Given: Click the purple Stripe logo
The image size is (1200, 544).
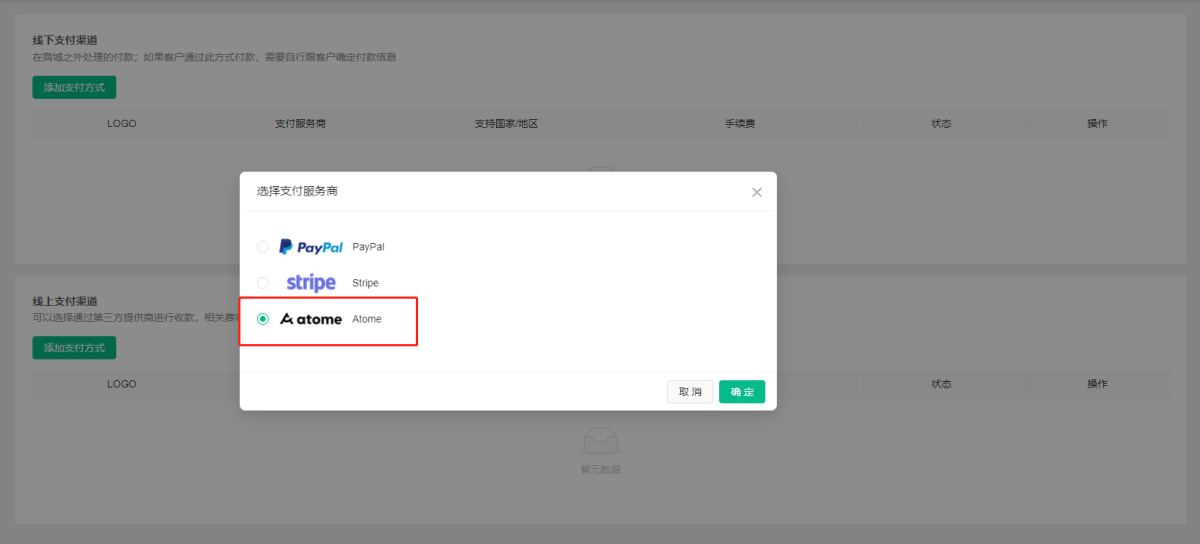Looking at the screenshot, I should point(311,283).
